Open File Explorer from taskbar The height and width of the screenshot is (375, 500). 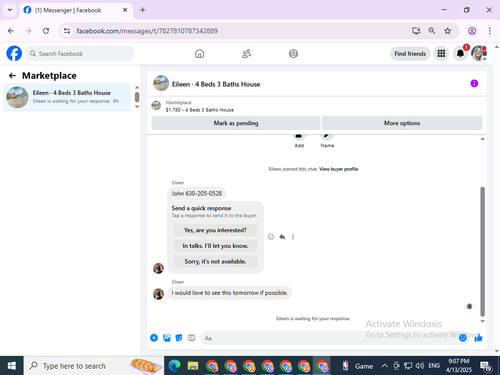[x=193, y=366]
